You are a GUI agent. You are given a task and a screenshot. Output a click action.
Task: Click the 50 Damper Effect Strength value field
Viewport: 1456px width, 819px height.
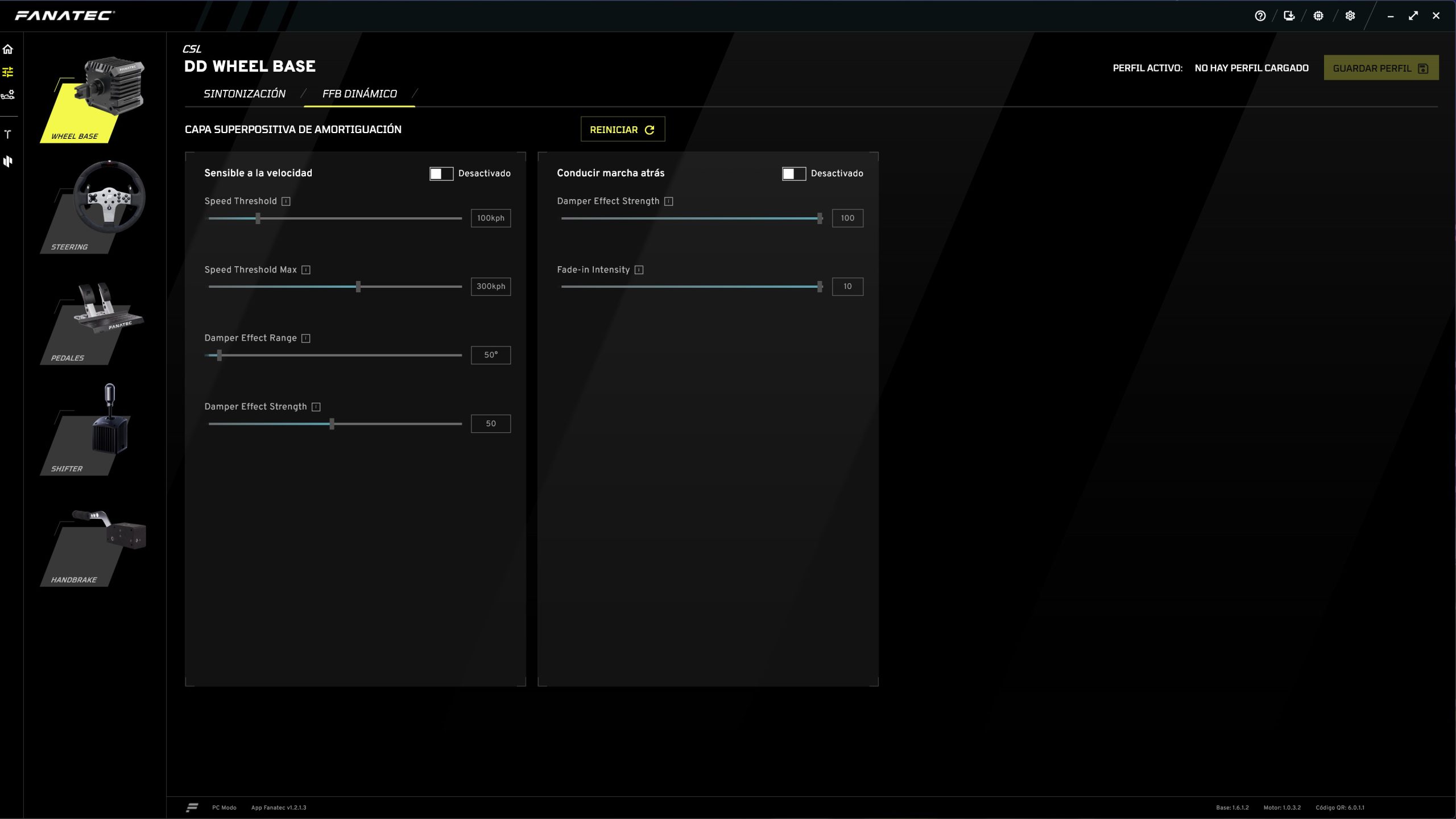[490, 424]
